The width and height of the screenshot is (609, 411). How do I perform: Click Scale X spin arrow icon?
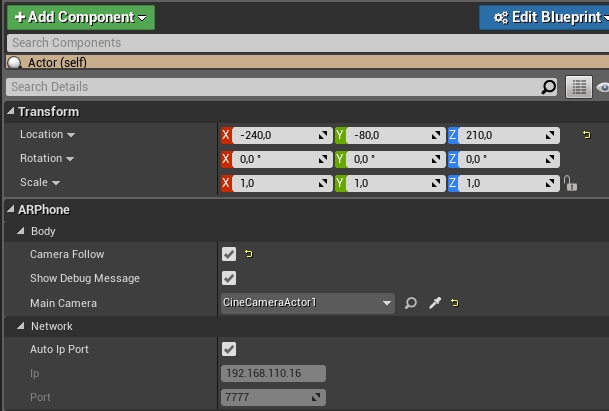[323, 183]
